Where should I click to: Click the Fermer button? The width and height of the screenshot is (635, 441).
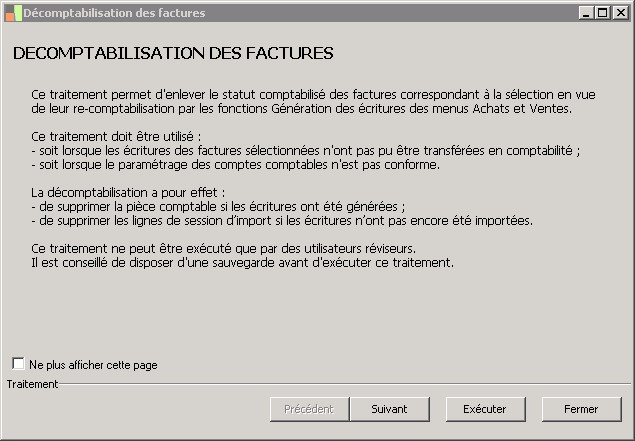581,409
